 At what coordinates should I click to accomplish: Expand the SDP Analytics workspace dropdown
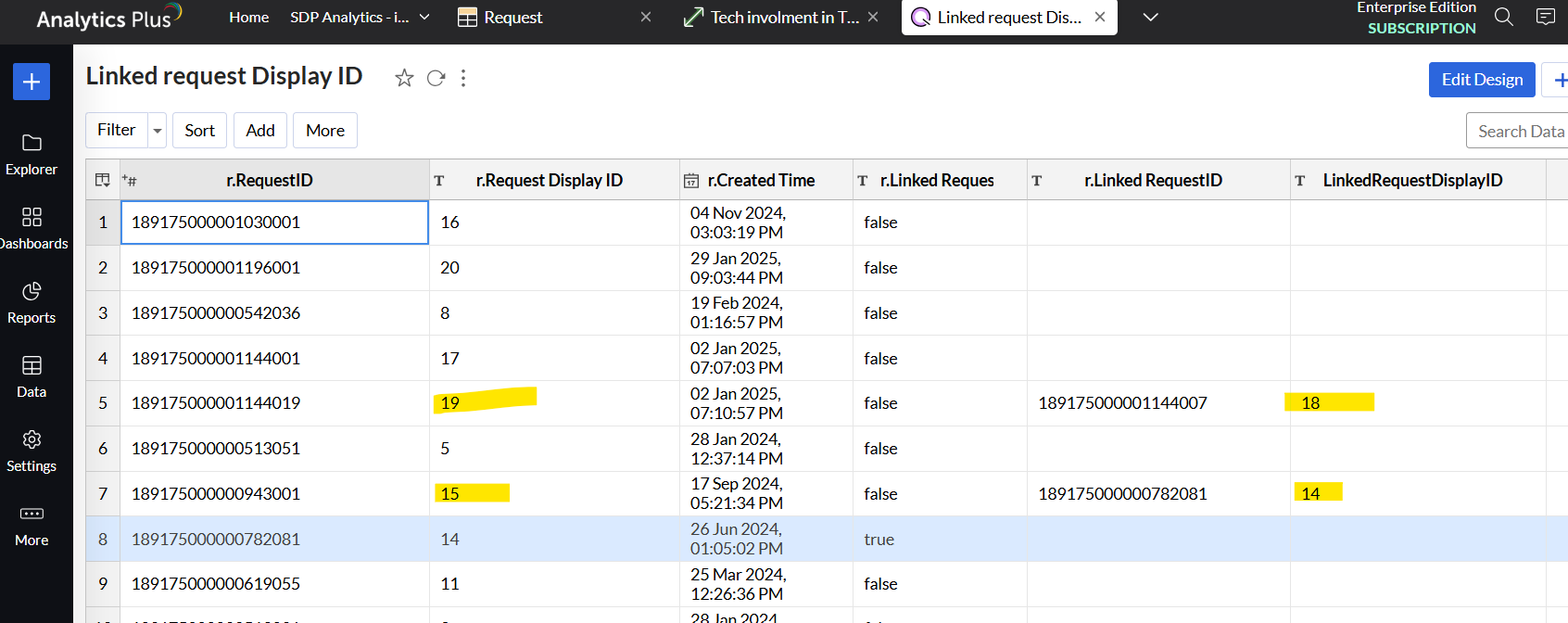[x=424, y=18]
